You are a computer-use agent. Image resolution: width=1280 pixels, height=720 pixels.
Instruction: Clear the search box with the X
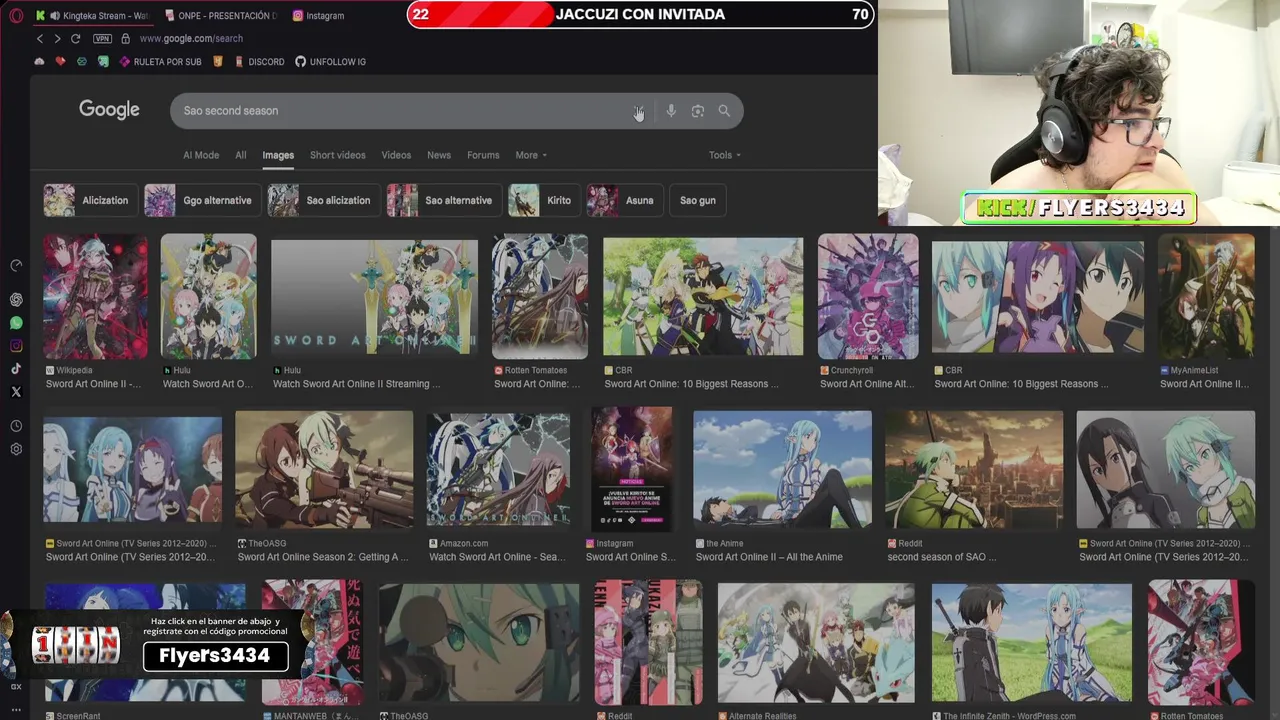click(x=638, y=111)
